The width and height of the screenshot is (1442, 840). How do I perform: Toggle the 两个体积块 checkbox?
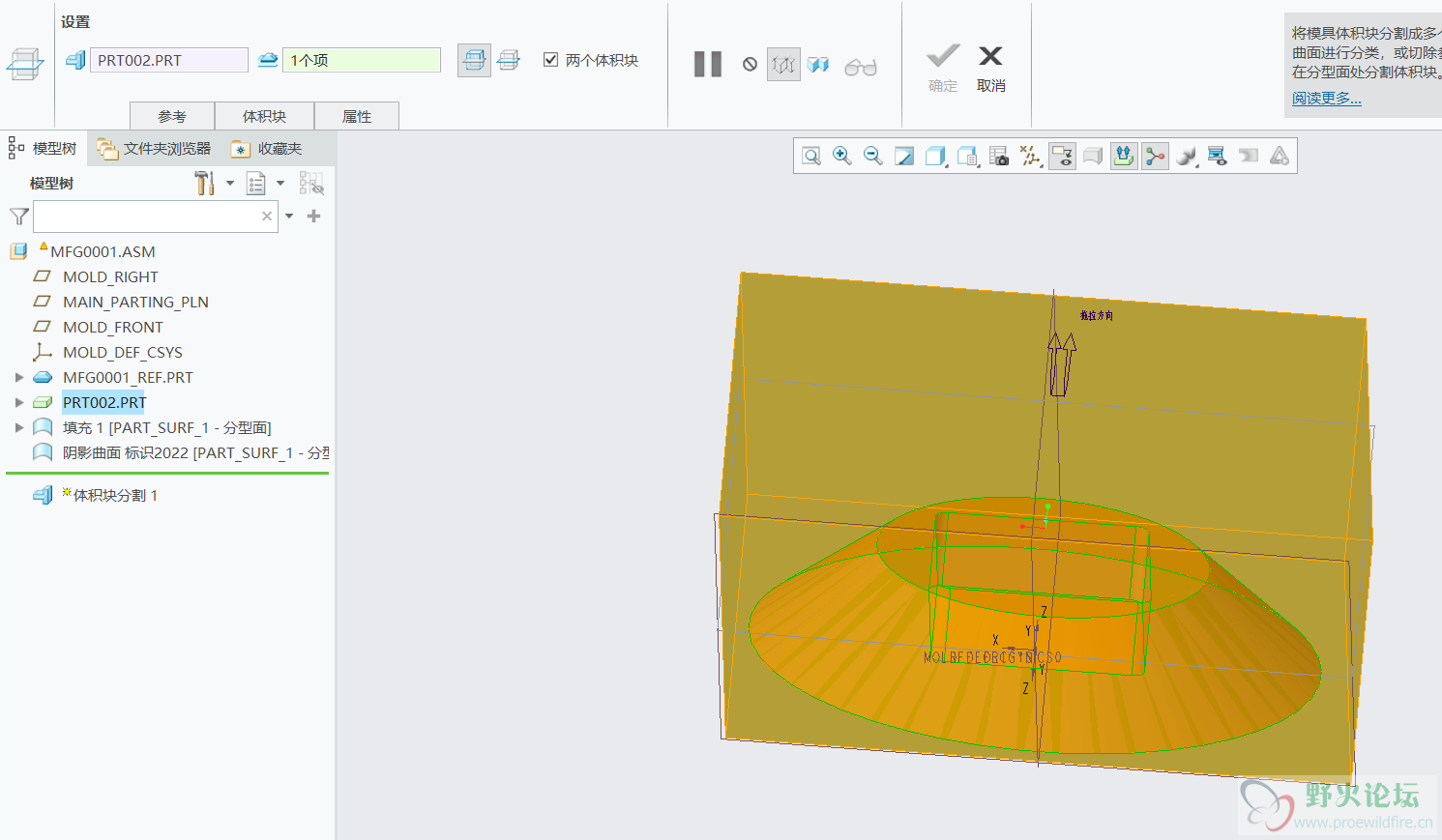point(551,60)
